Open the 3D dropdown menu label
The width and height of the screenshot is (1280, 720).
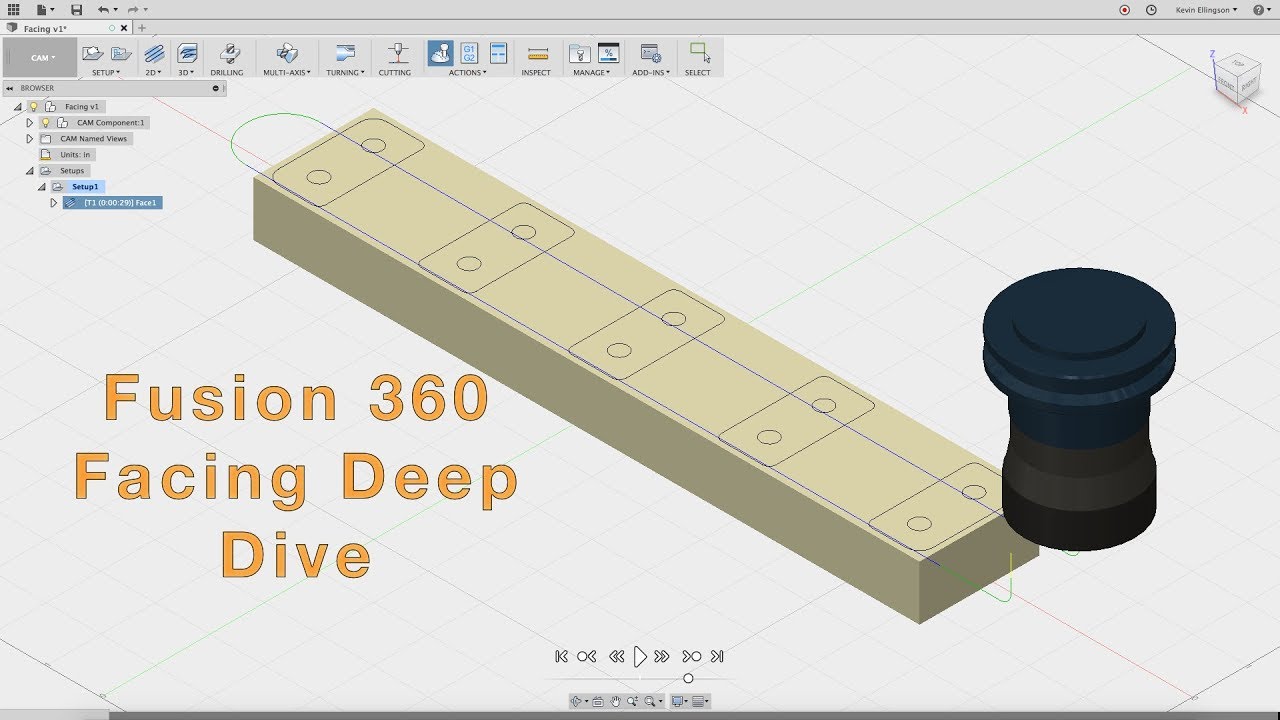point(187,72)
